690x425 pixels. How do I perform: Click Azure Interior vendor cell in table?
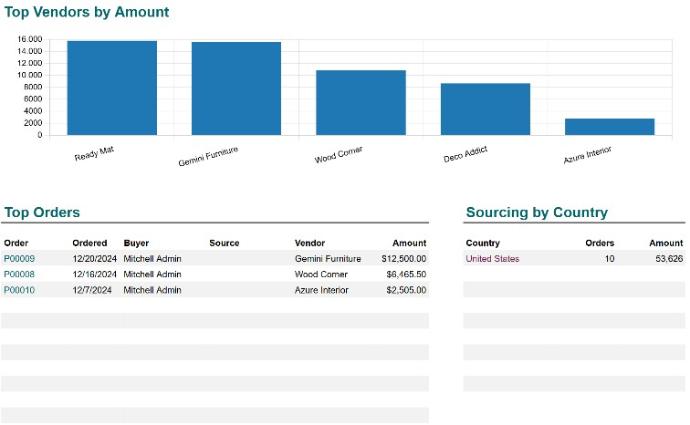pyautogui.click(x=322, y=290)
